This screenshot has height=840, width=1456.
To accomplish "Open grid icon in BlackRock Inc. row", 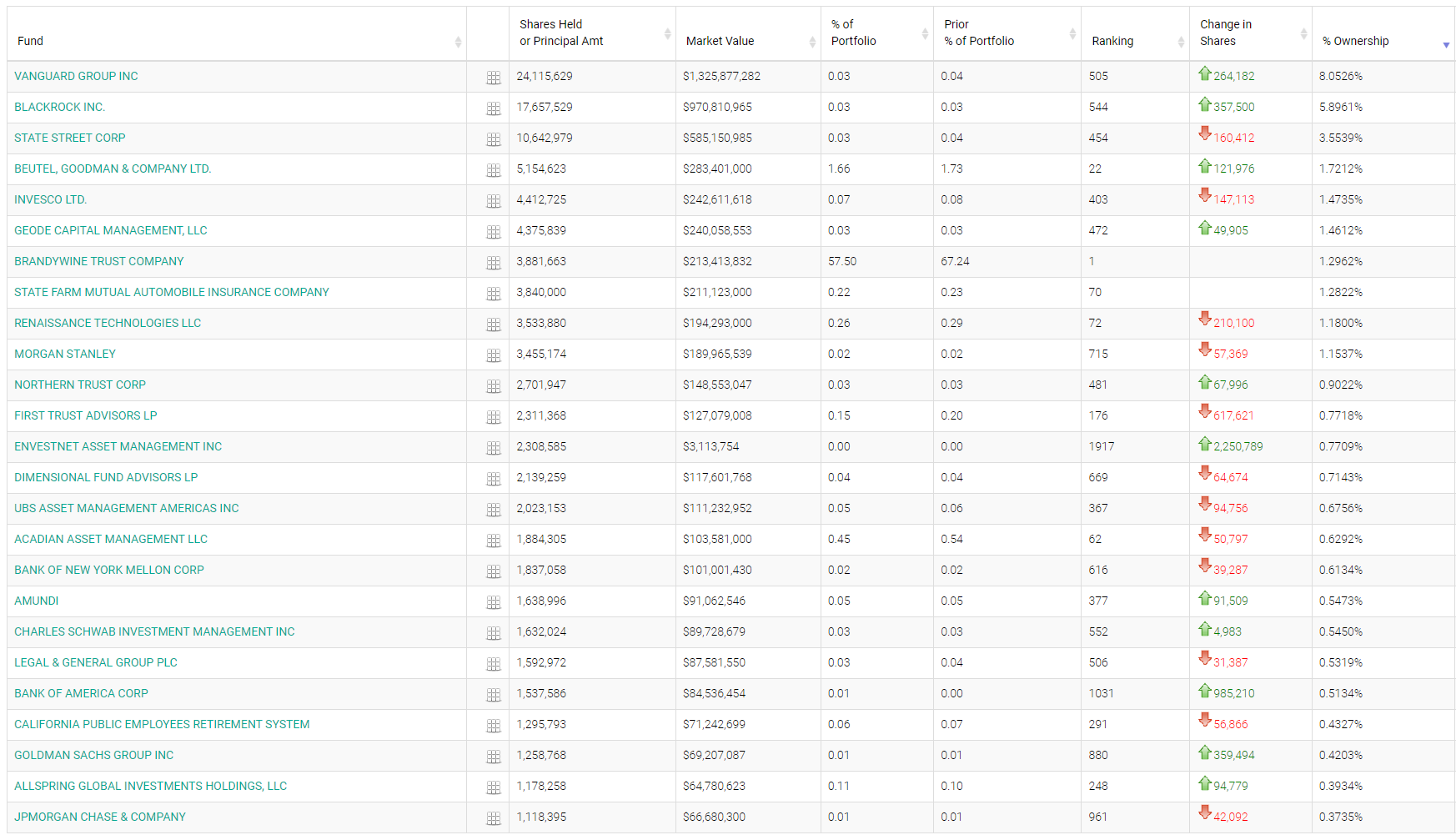I will pyautogui.click(x=494, y=108).
